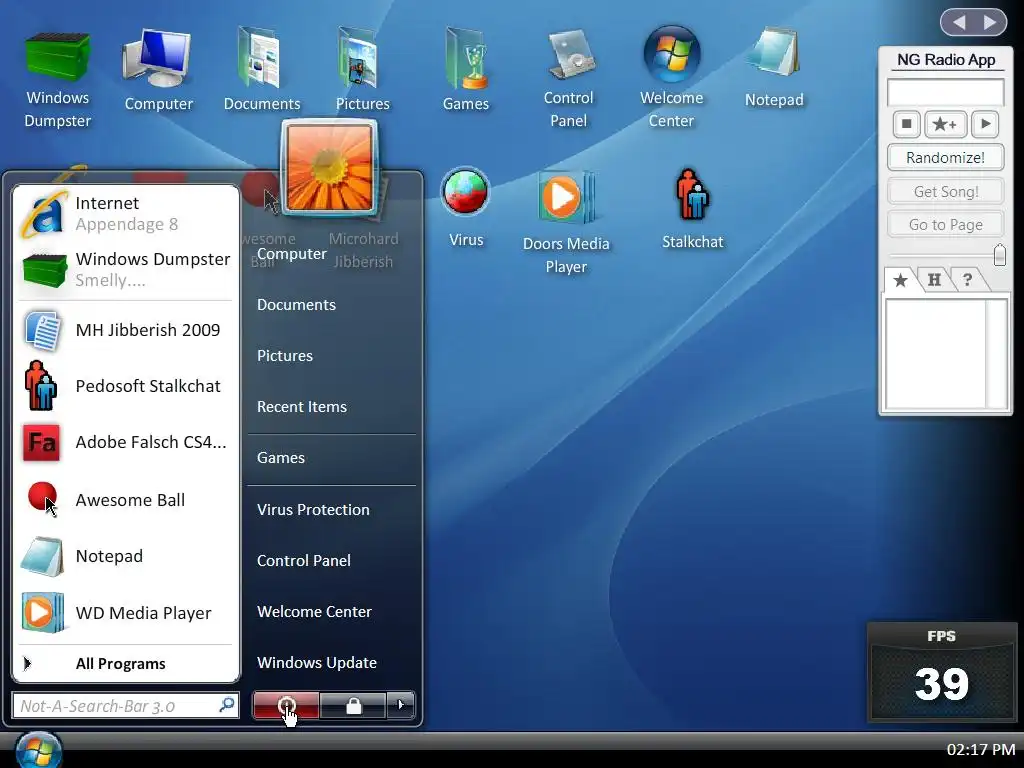Click the user picture flower thumbnail
1024x768 pixels.
click(x=330, y=168)
